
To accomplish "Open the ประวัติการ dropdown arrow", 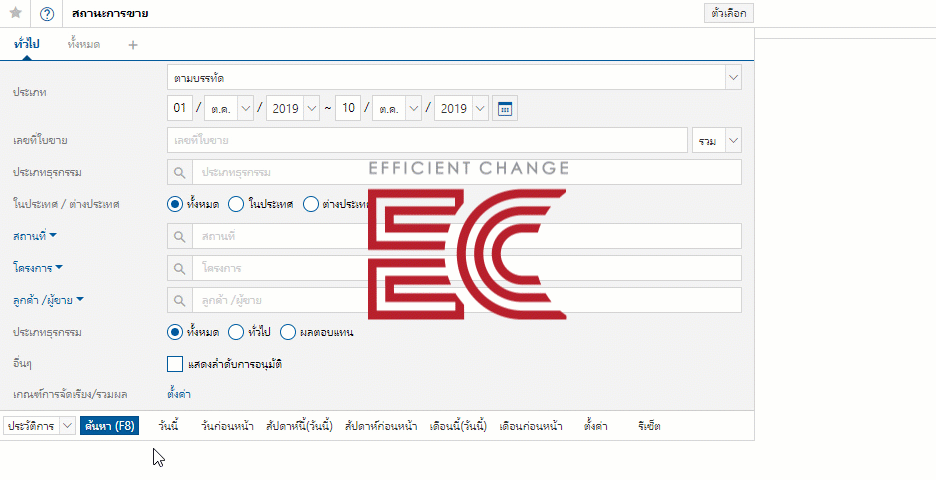I will tap(67, 426).
